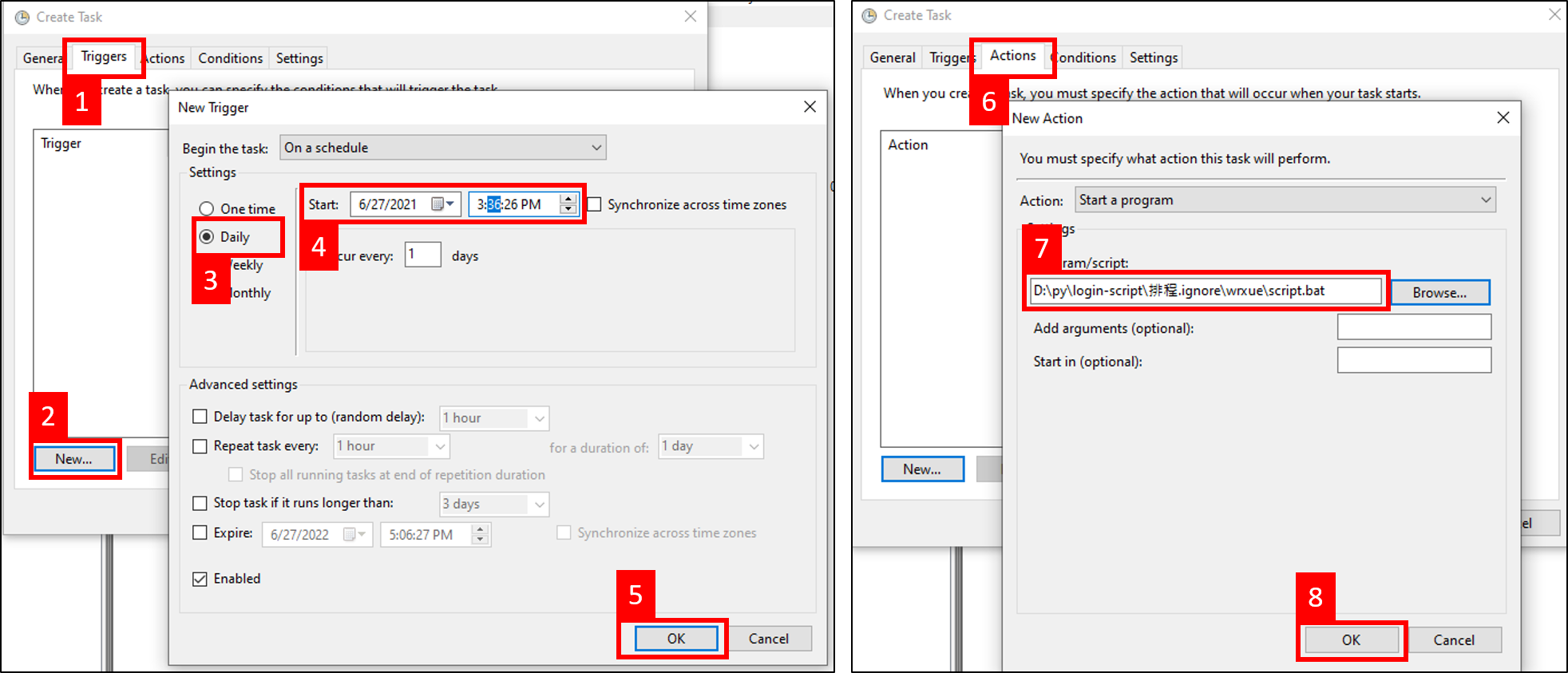Open the calendar picker for Expire date 6/27/2022
This screenshot has height=673, width=1568.
pyautogui.click(x=354, y=534)
